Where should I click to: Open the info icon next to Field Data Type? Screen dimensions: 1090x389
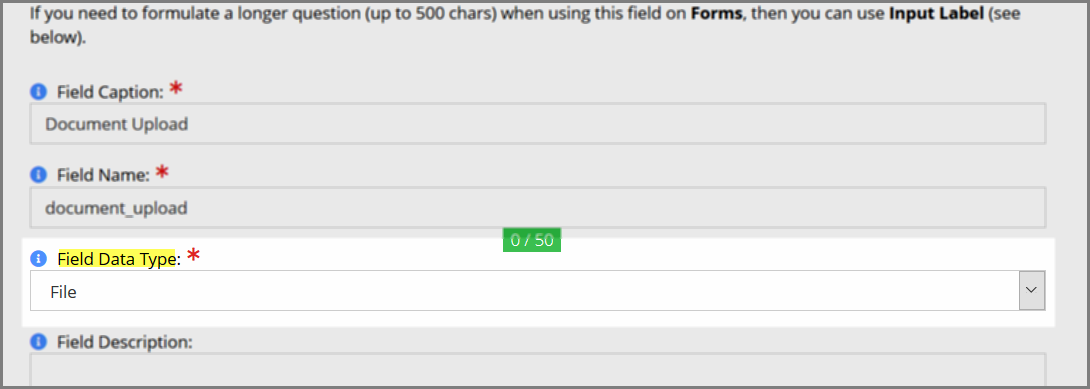[x=38, y=259]
